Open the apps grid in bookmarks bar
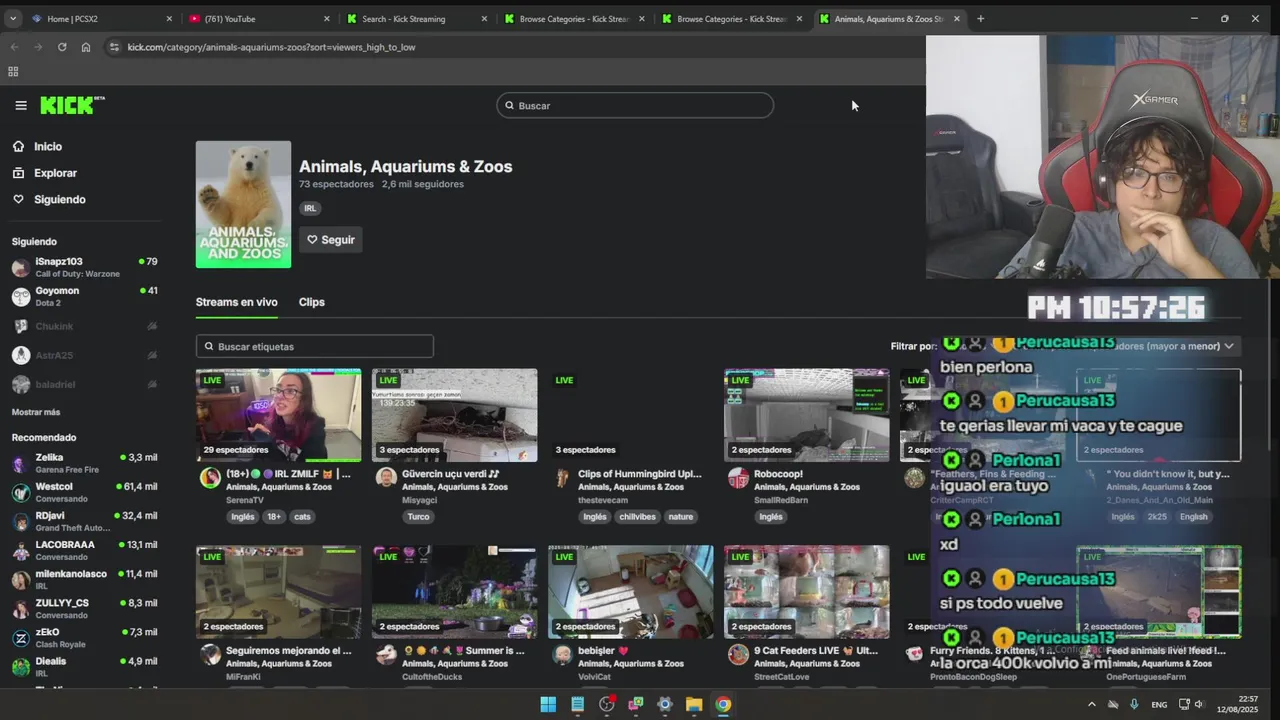The width and height of the screenshot is (1280, 720). (x=13, y=72)
